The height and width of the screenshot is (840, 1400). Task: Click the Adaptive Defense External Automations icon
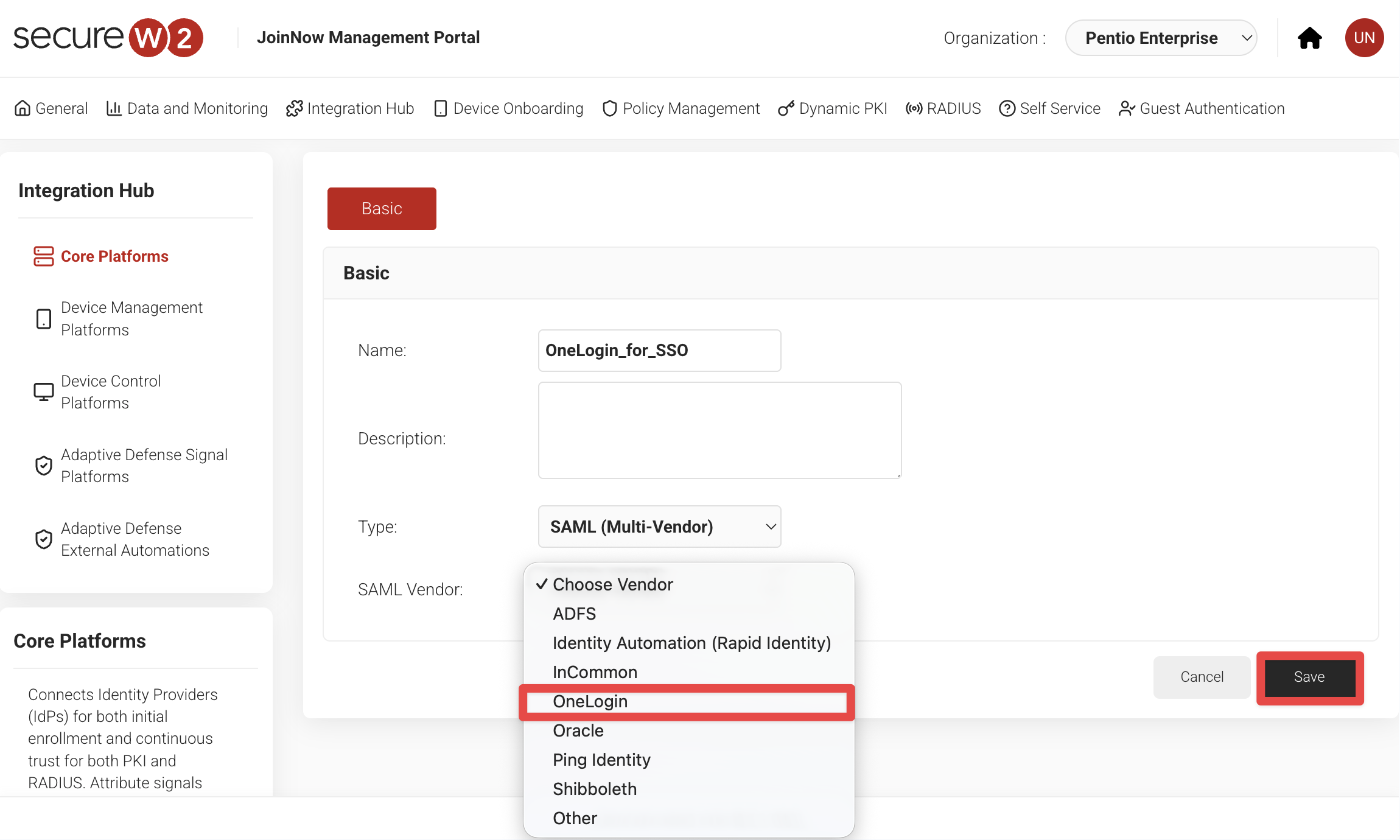point(43,539)
